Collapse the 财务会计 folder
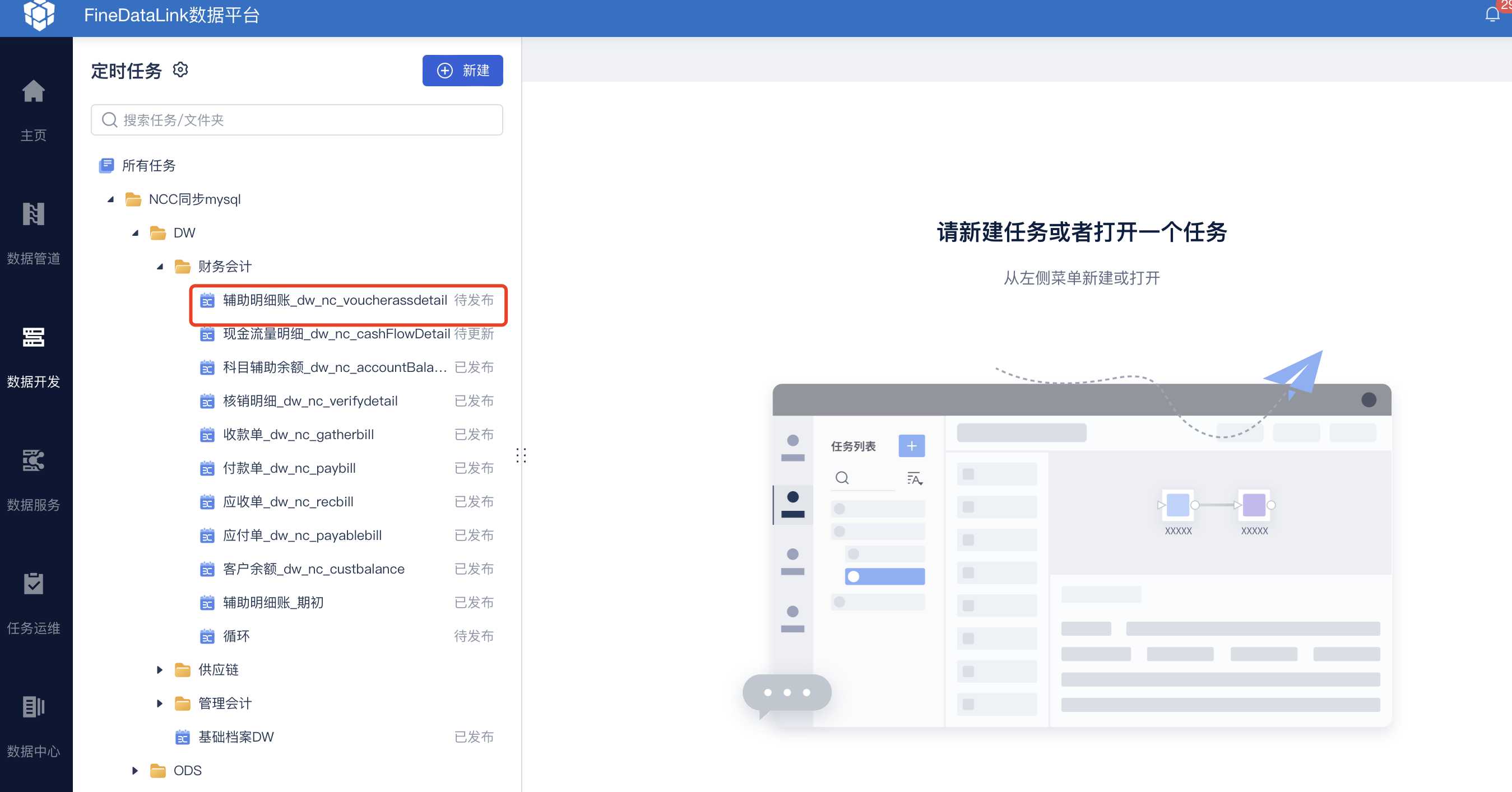Image resolution: width=1512 pixels, height=792 pixels. [x=160, y=267]
